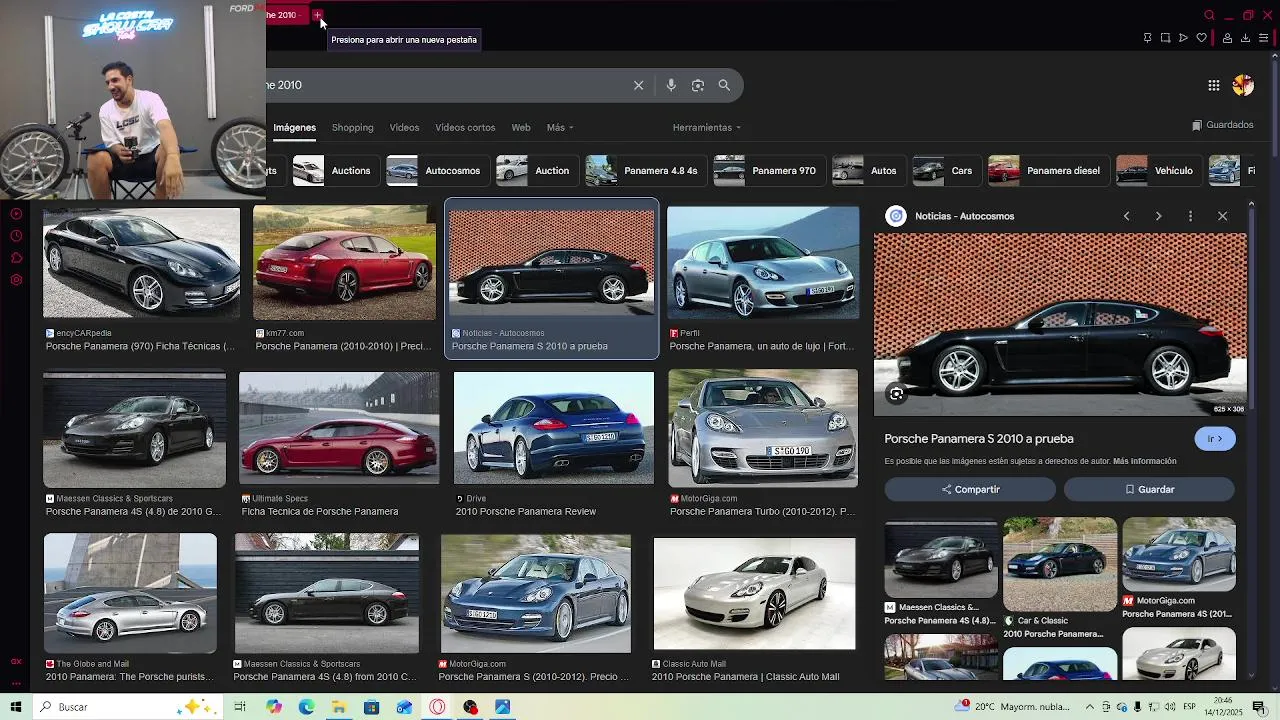Open the Porsche Panamera S 2010 a prueba title
This screenshot has height=720, width=1280.
979,439
